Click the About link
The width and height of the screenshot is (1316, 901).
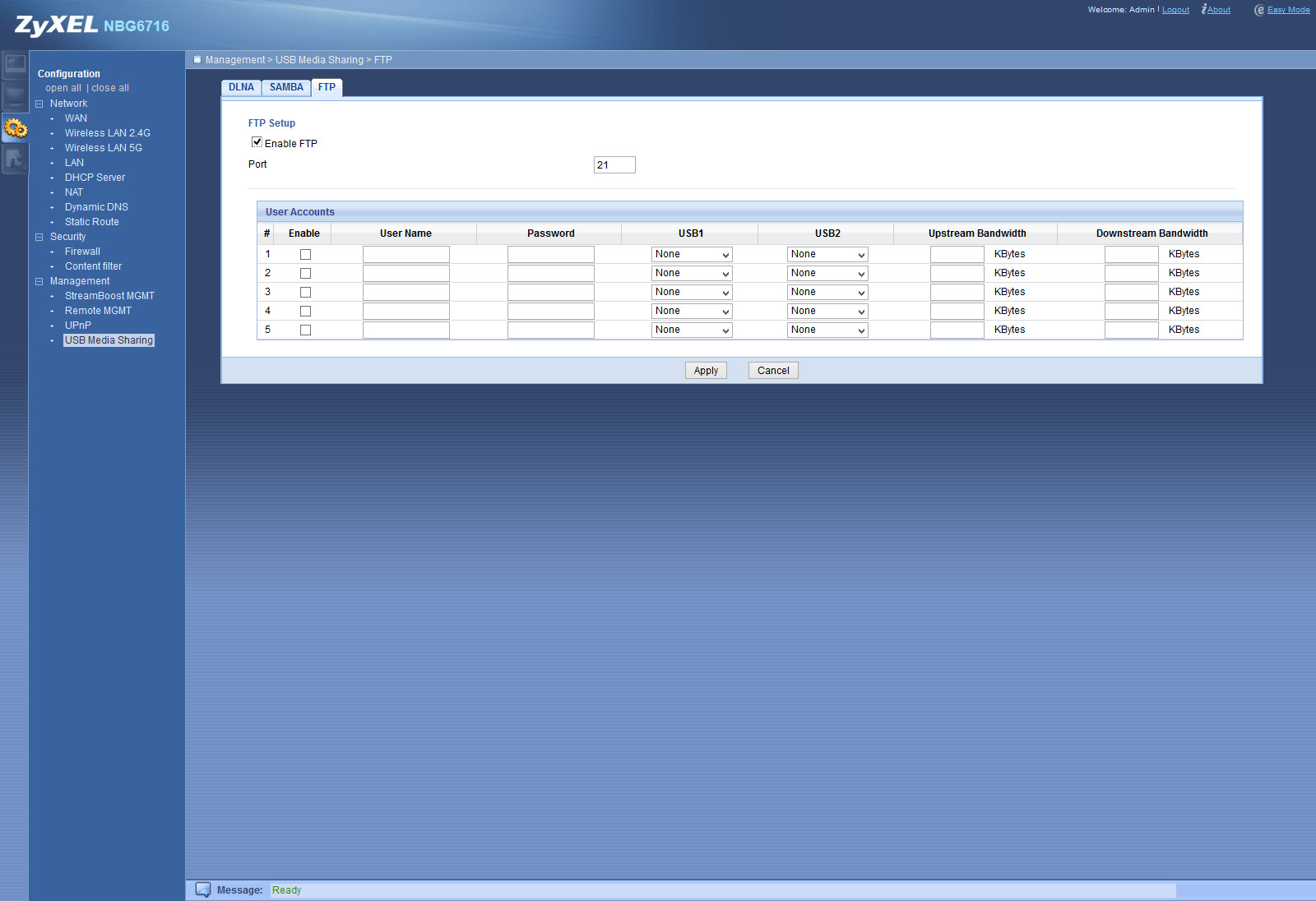pyautogui.click(x=1219, y=10)
